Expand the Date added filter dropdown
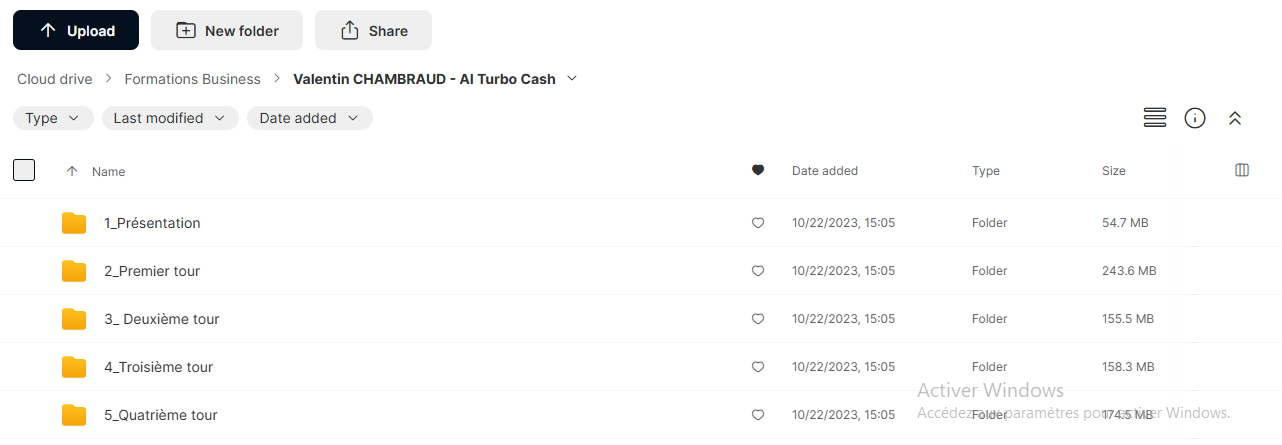 pos(310,118)
